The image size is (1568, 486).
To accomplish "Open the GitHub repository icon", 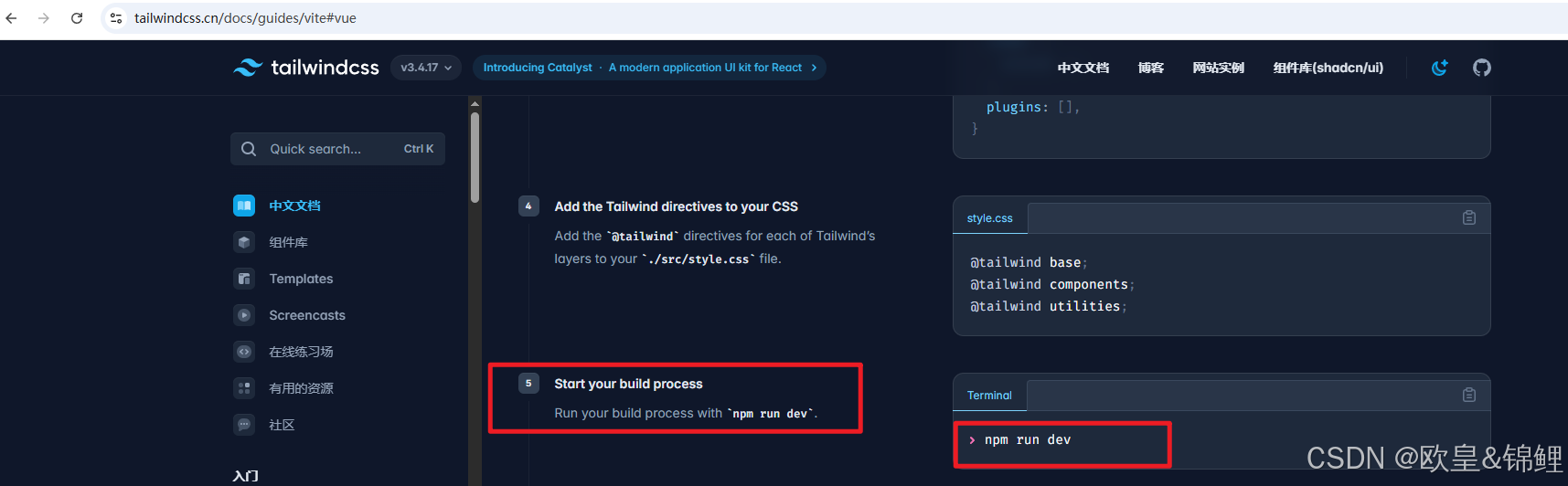I will (x=1482, y=68).
